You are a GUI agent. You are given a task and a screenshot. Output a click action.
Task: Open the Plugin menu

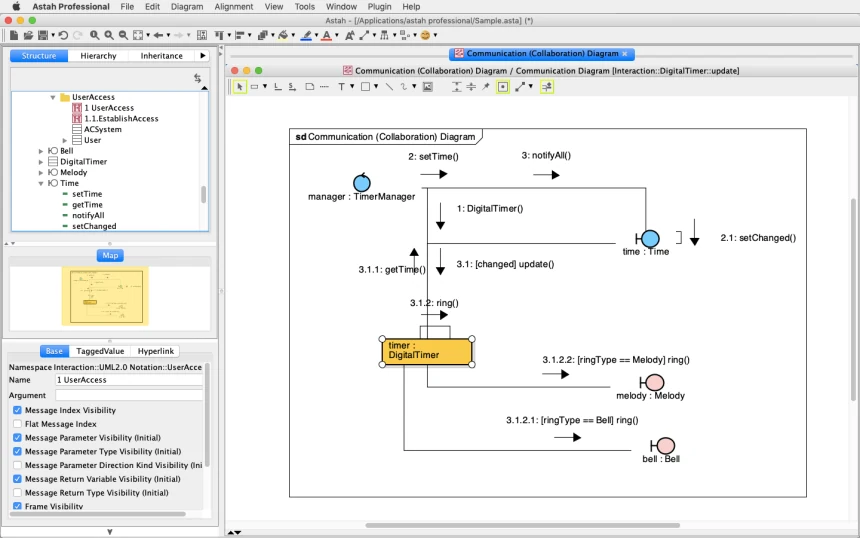click(380, 7)
